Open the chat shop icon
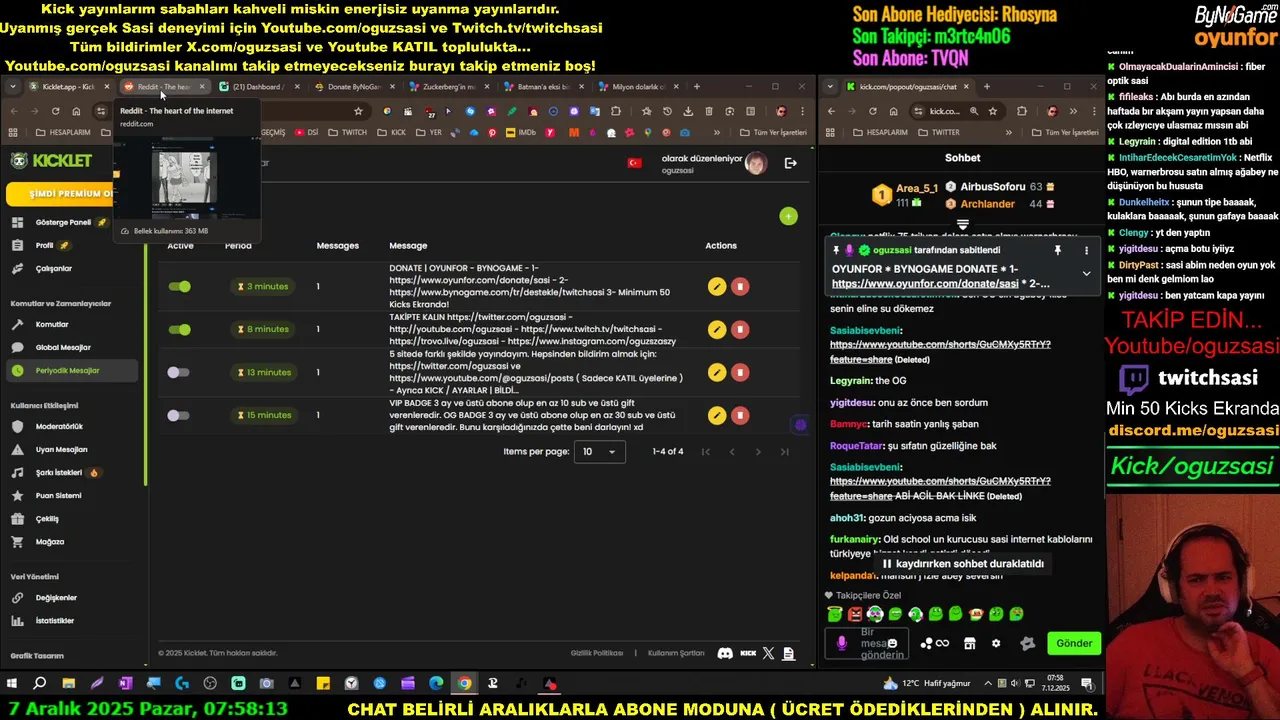Screen dimensions: 1280x720 (x=969, y=643)
